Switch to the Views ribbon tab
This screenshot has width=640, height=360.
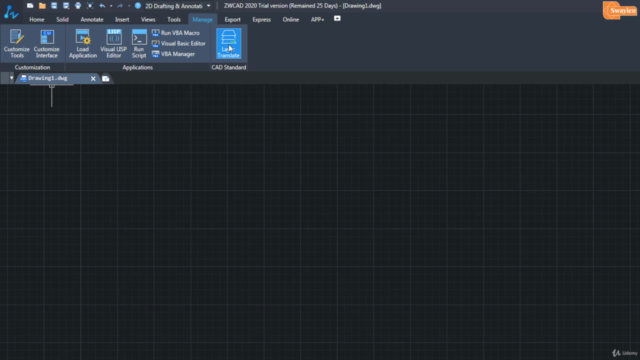[x=148, y=19]
